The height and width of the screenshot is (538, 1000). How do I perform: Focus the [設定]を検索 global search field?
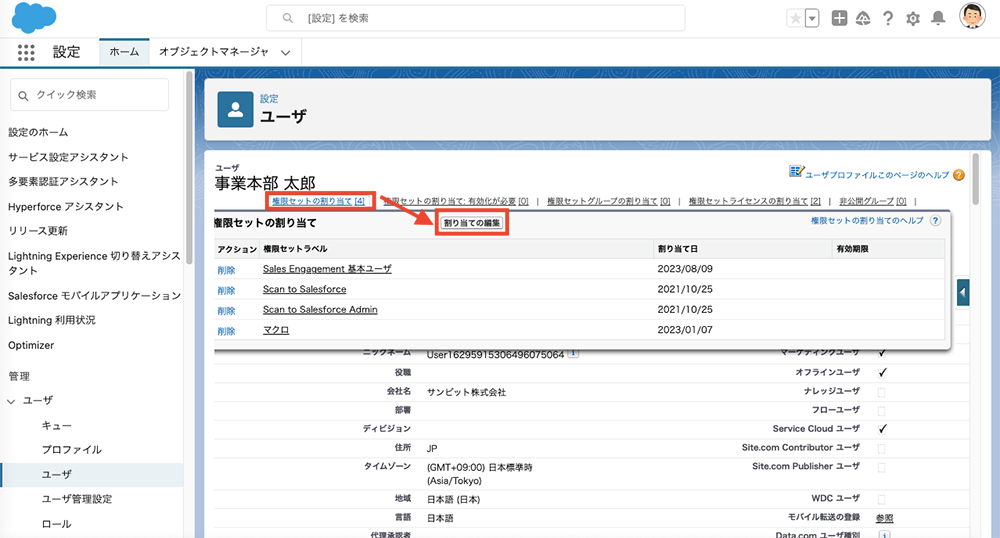tap(476, 18)
